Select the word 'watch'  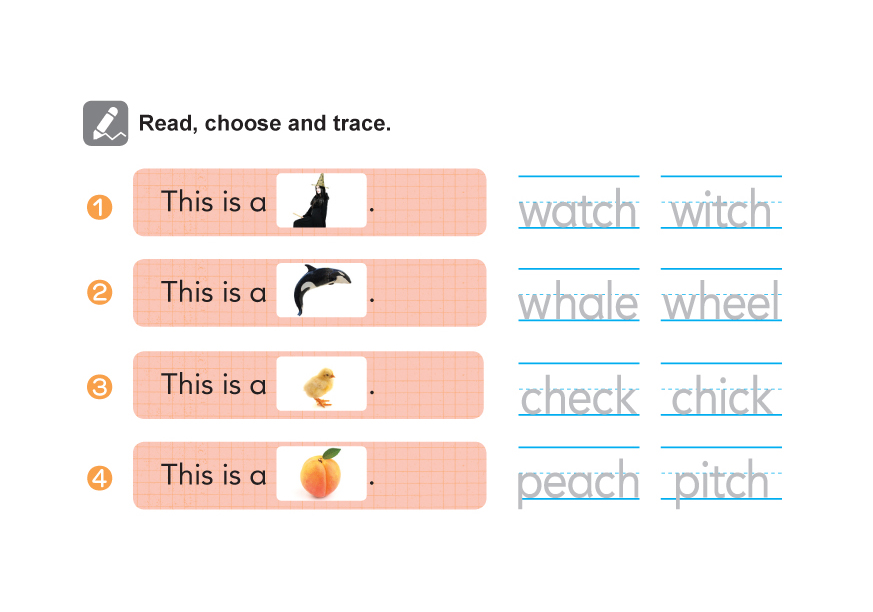(578, 212)
